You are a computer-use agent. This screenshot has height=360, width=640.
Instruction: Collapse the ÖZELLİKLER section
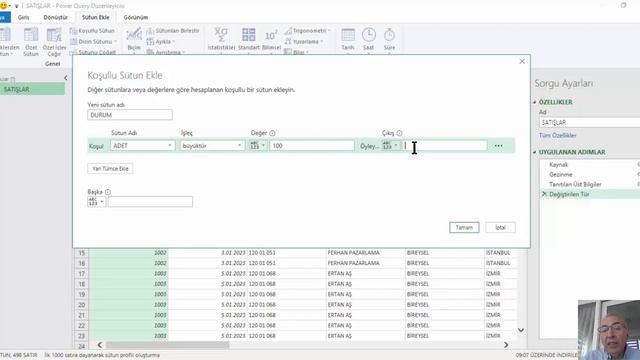(x=535, y=102)
